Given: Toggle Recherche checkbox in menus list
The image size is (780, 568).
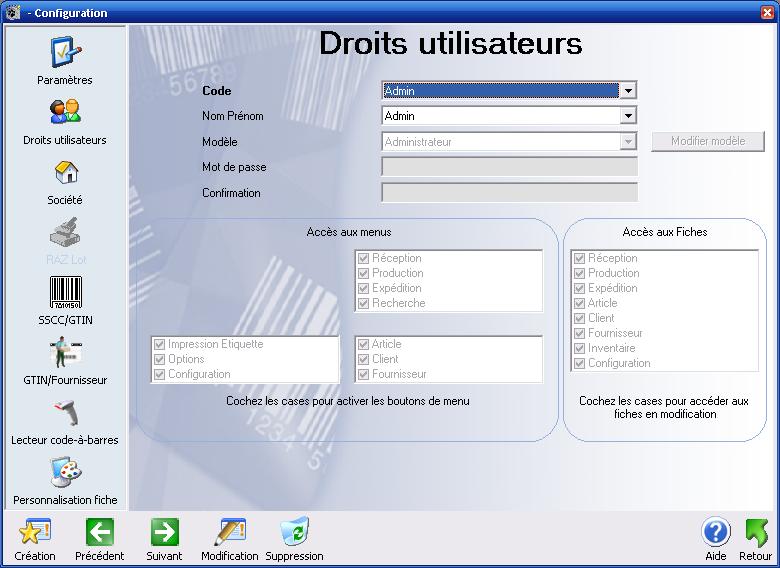Looking at the screenshot, I should coord(363,303).
